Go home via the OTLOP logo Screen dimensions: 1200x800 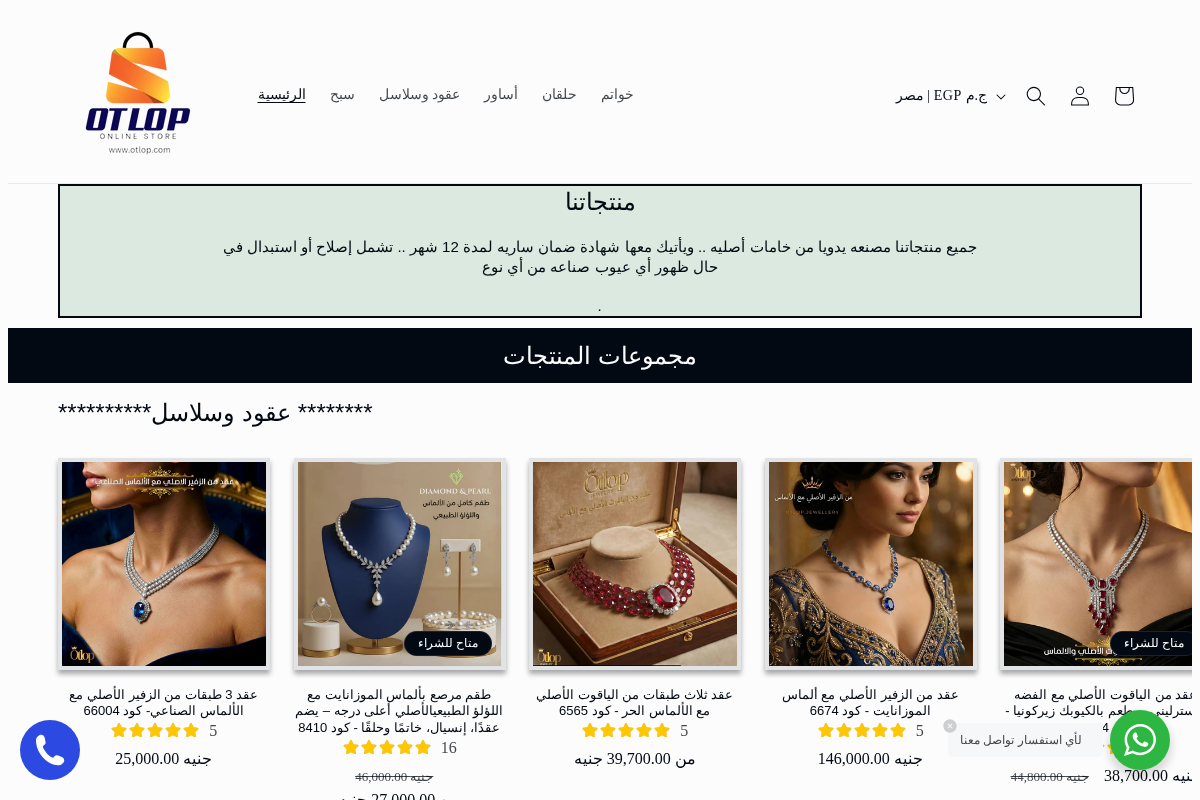coord(138,94)
